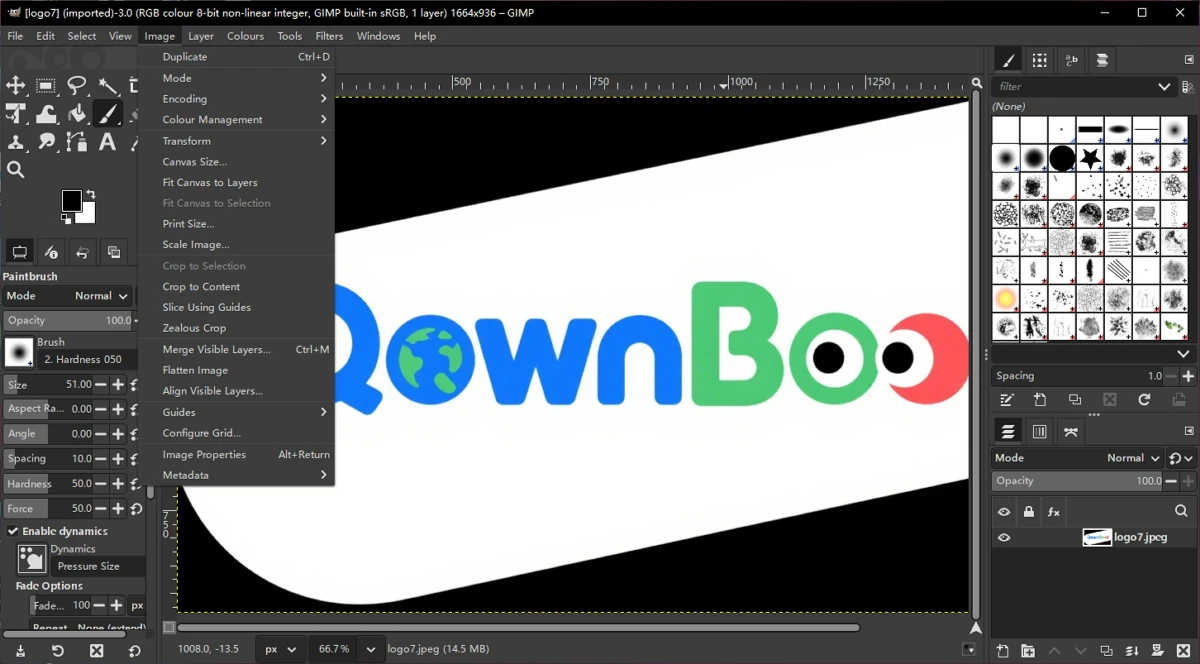This screenshot has width=1200, height=664.
Task: Choose Flatten Image menu entry
Action: (x=237, y=370)
